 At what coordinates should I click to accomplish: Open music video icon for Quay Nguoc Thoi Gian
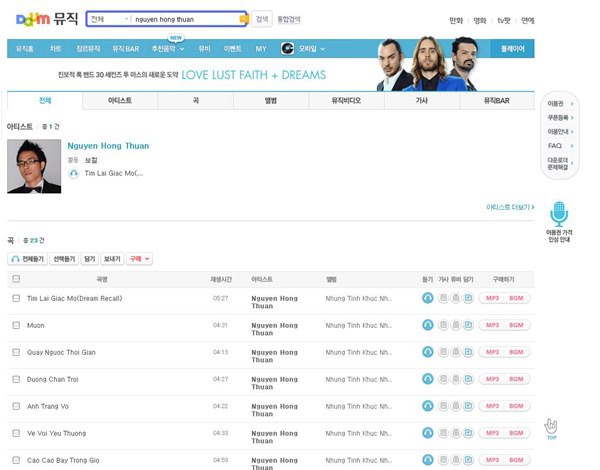coord(456,352)
